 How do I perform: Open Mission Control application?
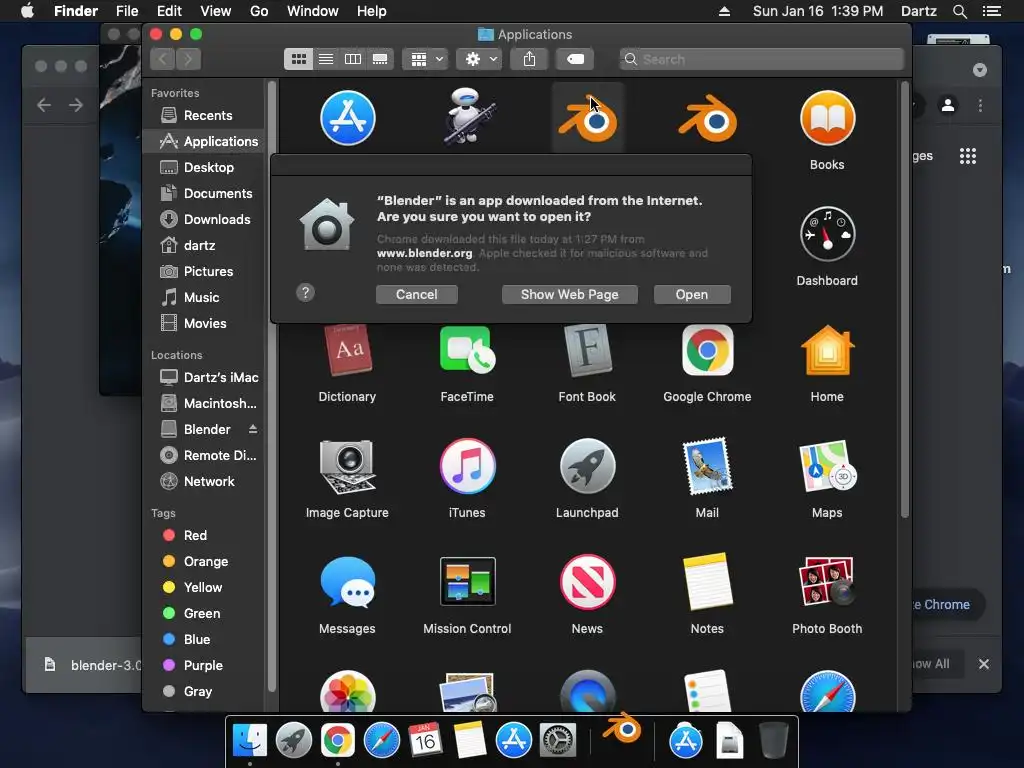[x=468, y=581]
